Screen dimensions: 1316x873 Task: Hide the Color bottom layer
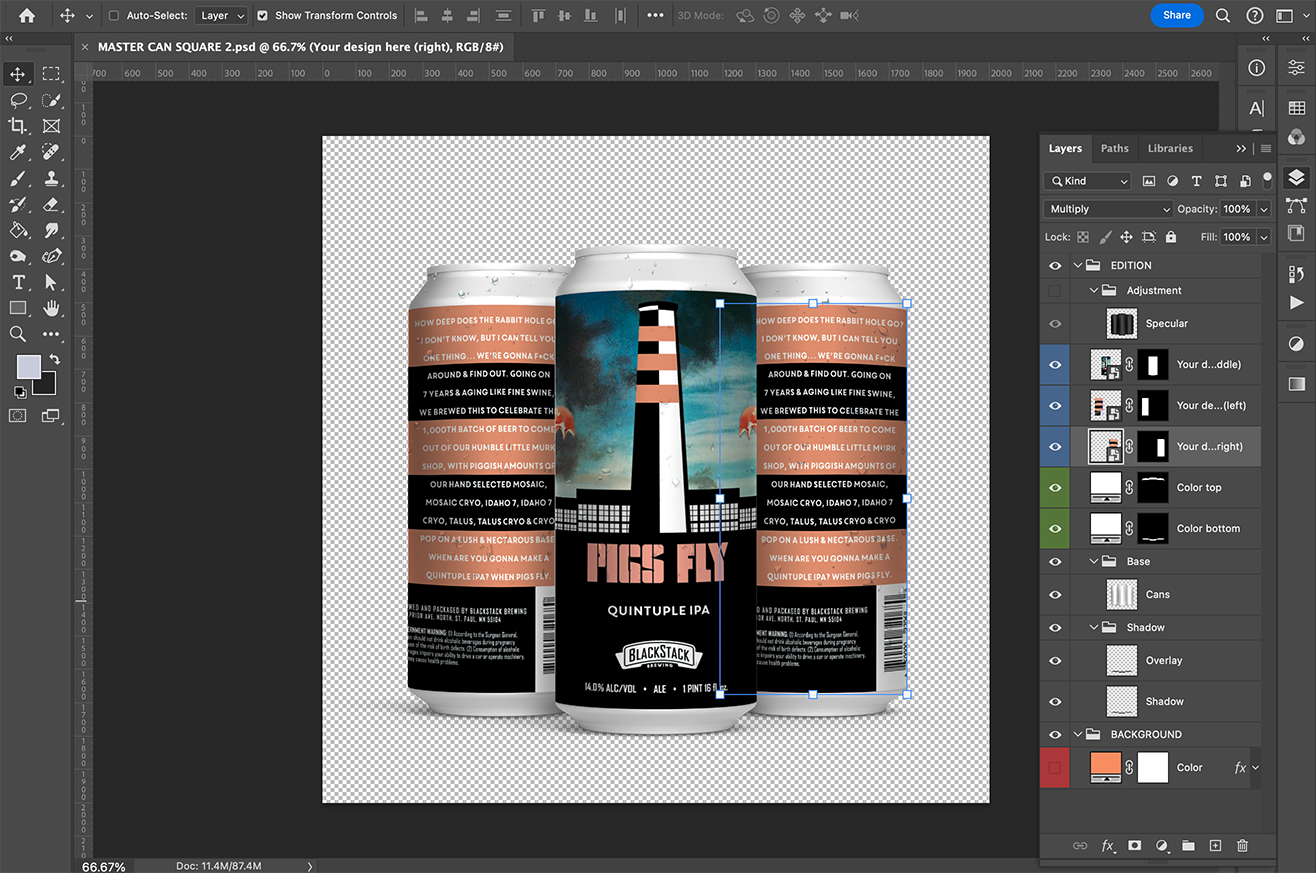(x=1055, y=528)
